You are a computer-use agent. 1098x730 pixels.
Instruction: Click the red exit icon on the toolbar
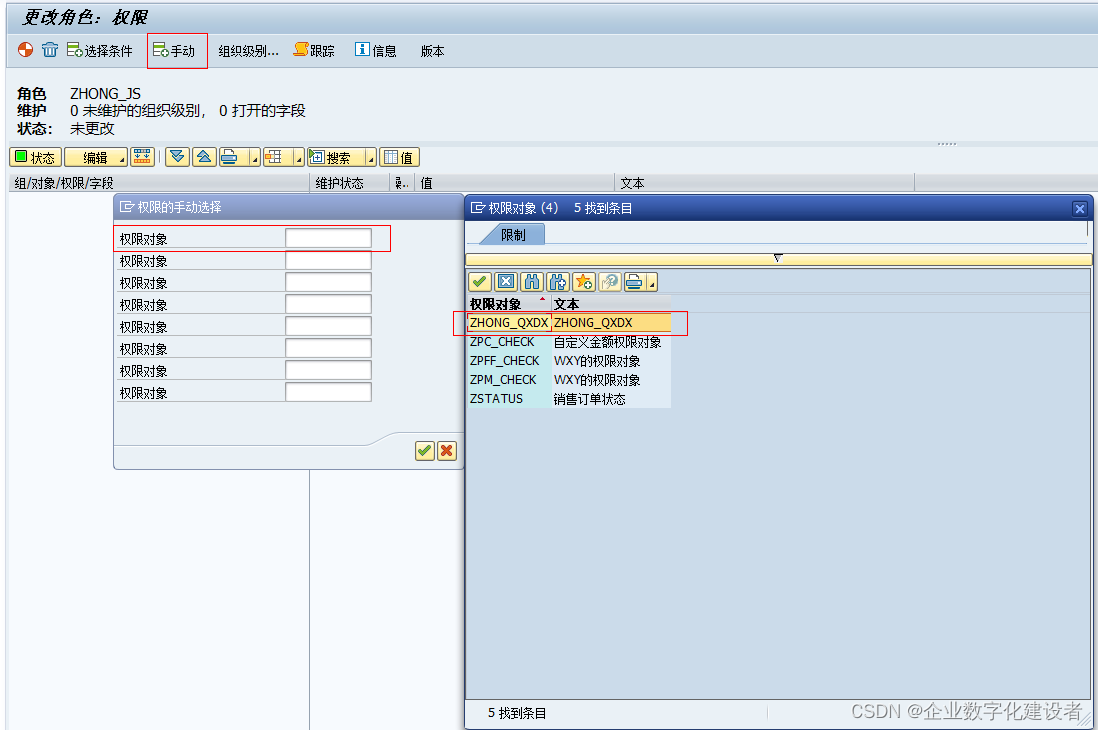[24, 50]
